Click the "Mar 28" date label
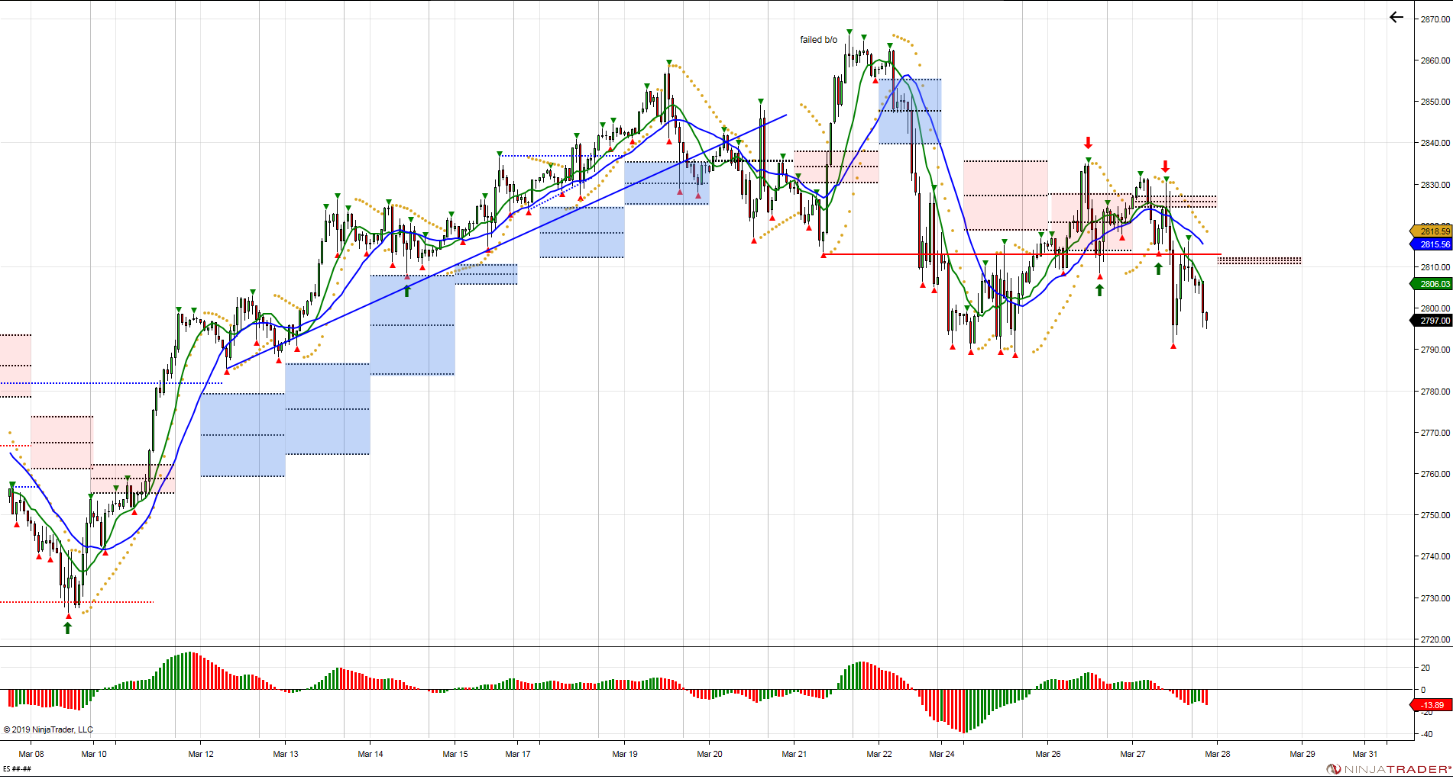This screenshot has height=777, width=1453. [x=1217, y=754]
